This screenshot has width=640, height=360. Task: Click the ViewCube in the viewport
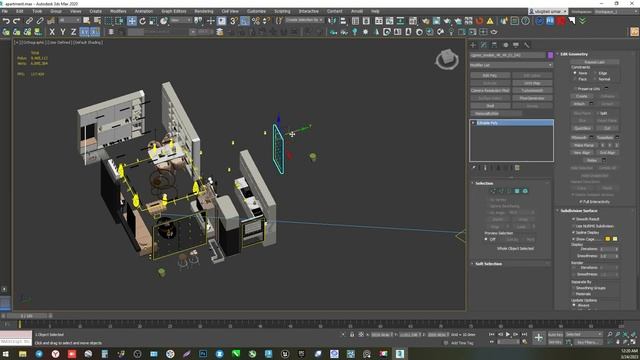pos(447,59)
